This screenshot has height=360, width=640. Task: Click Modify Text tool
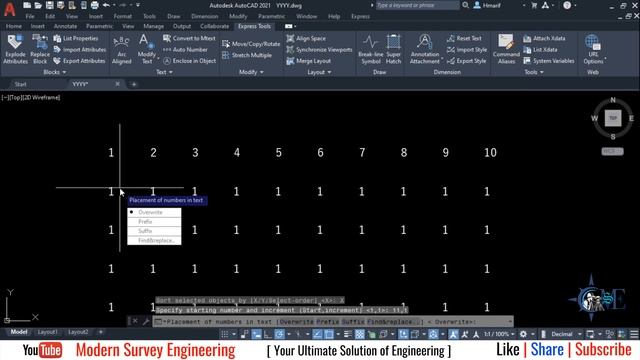pos(146,49)
